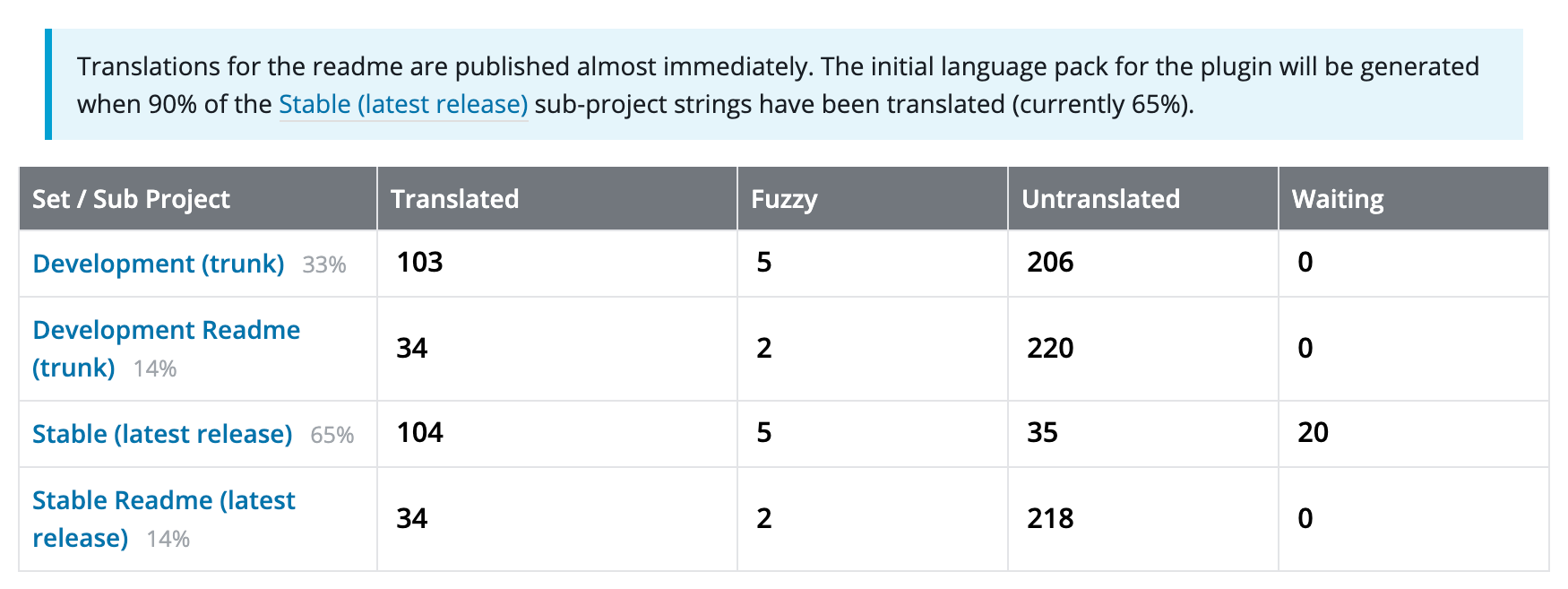
Task: Select the 65% progress label beside Stable release
Action: [332, 435]
